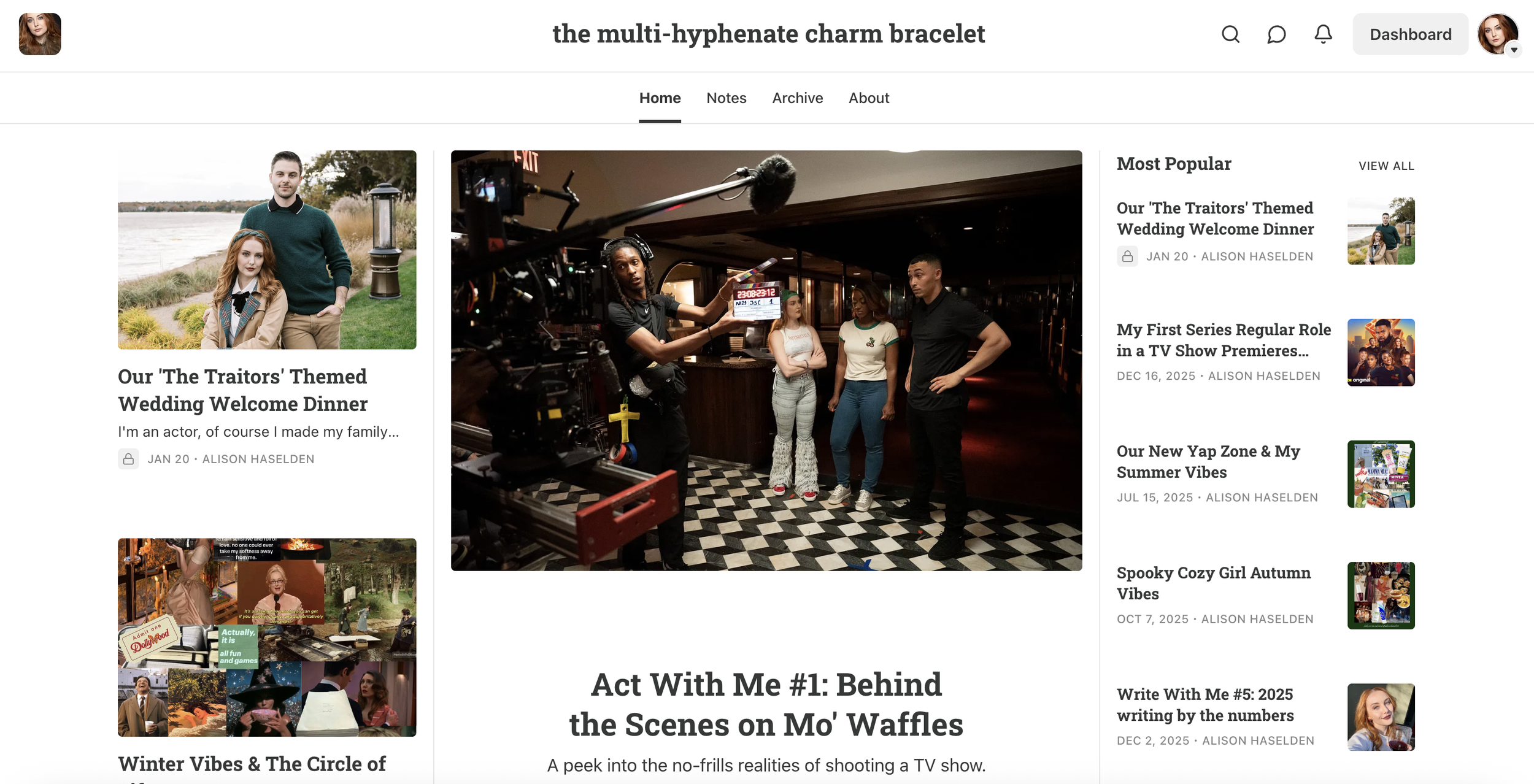
Task: Open the search magnifier icon
Action: (1230, 34)
